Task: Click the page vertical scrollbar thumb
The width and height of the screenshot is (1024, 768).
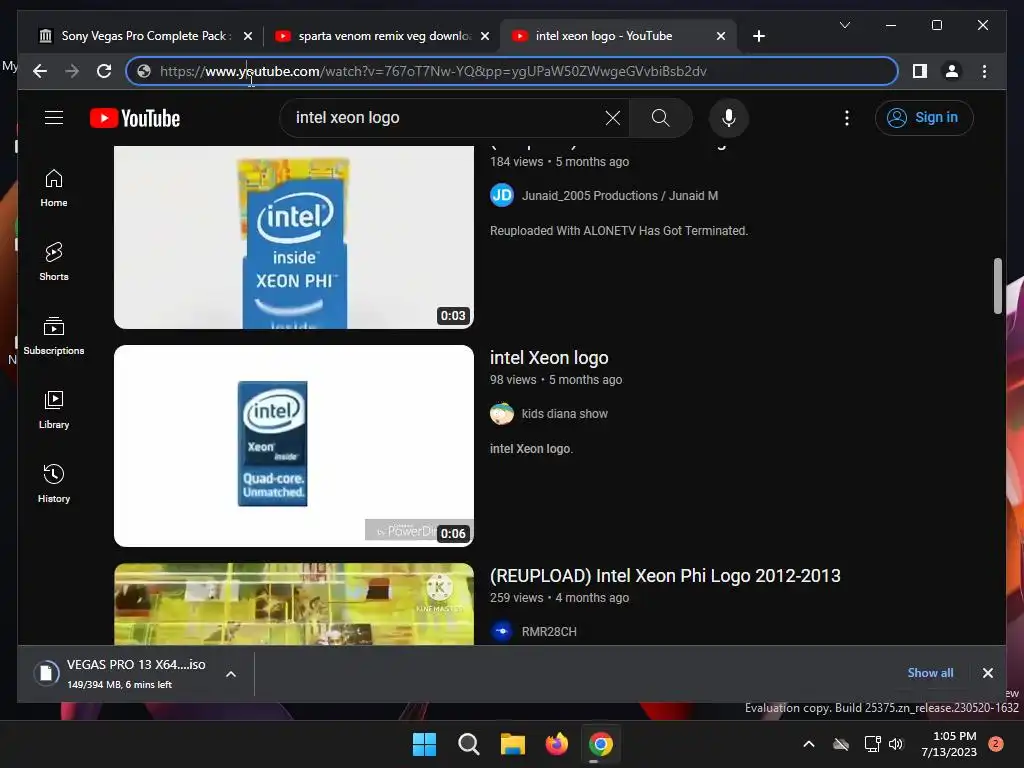Action: coord(997,285)
